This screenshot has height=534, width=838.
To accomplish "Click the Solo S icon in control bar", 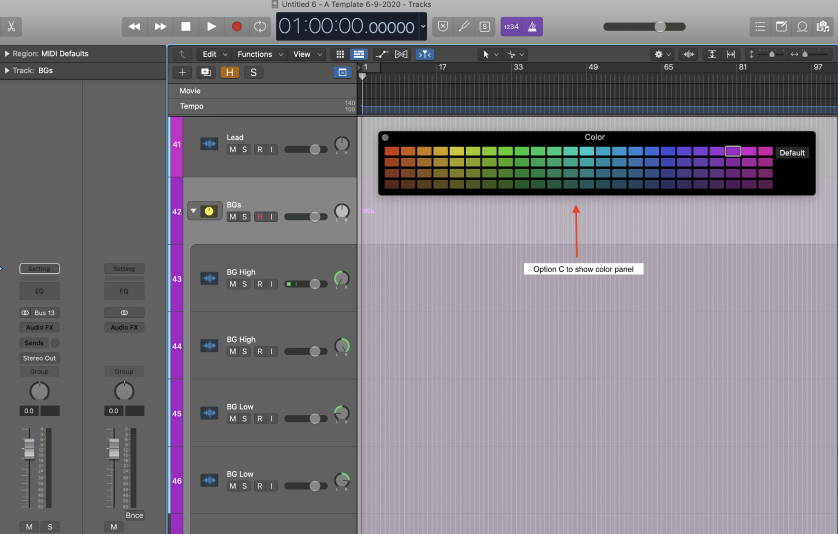I will 485,26.
